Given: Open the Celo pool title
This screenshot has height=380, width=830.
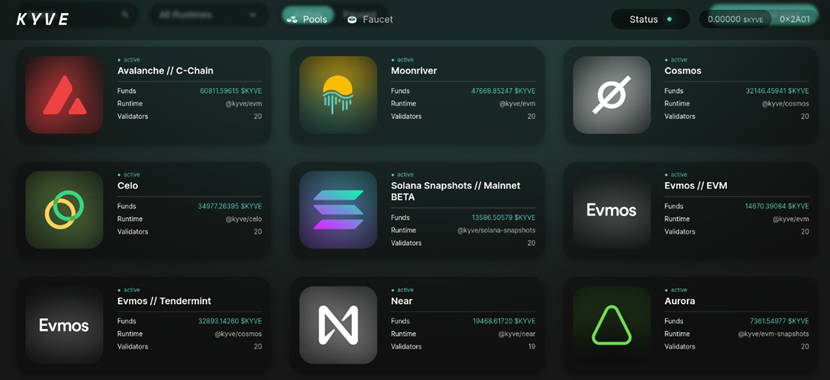Looking at the screenshot, I should (x=128, y=186).
